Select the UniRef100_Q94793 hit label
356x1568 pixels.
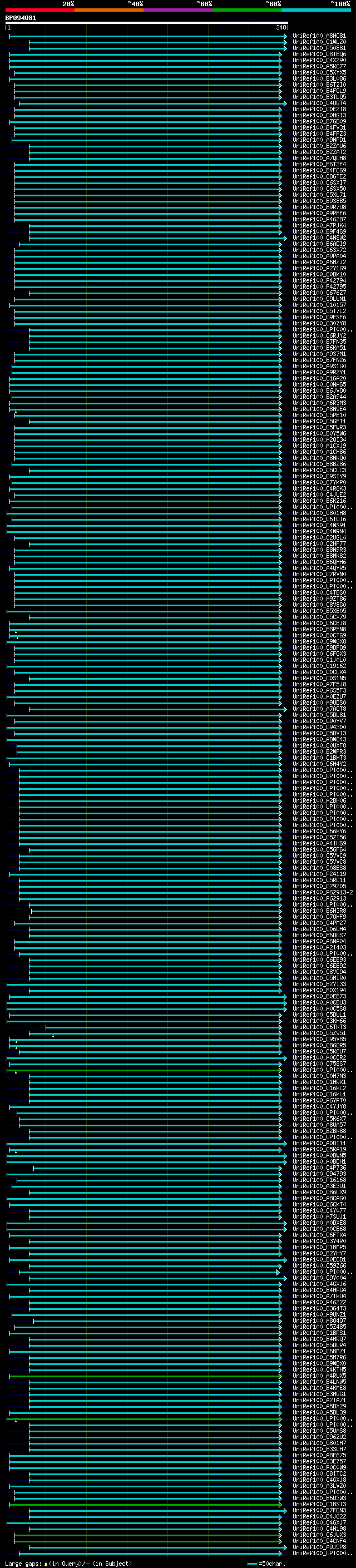(x=319, y=1174)
